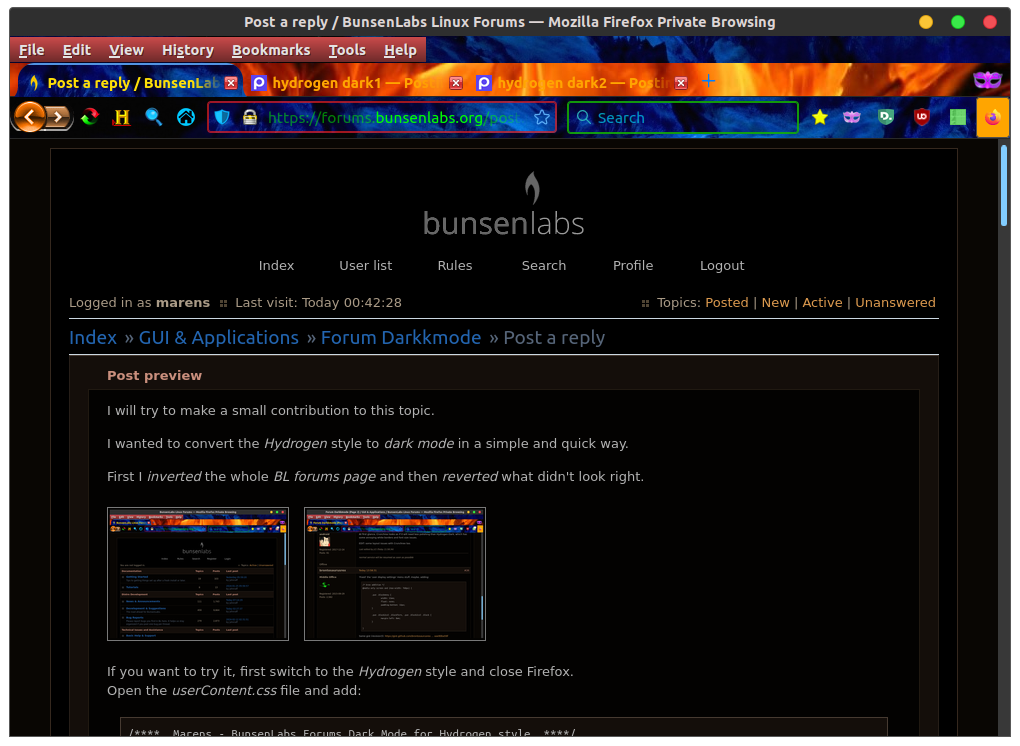Click the BunsenLabs flame logo
Screen dimensions: 1020x746
coord(532,188)
